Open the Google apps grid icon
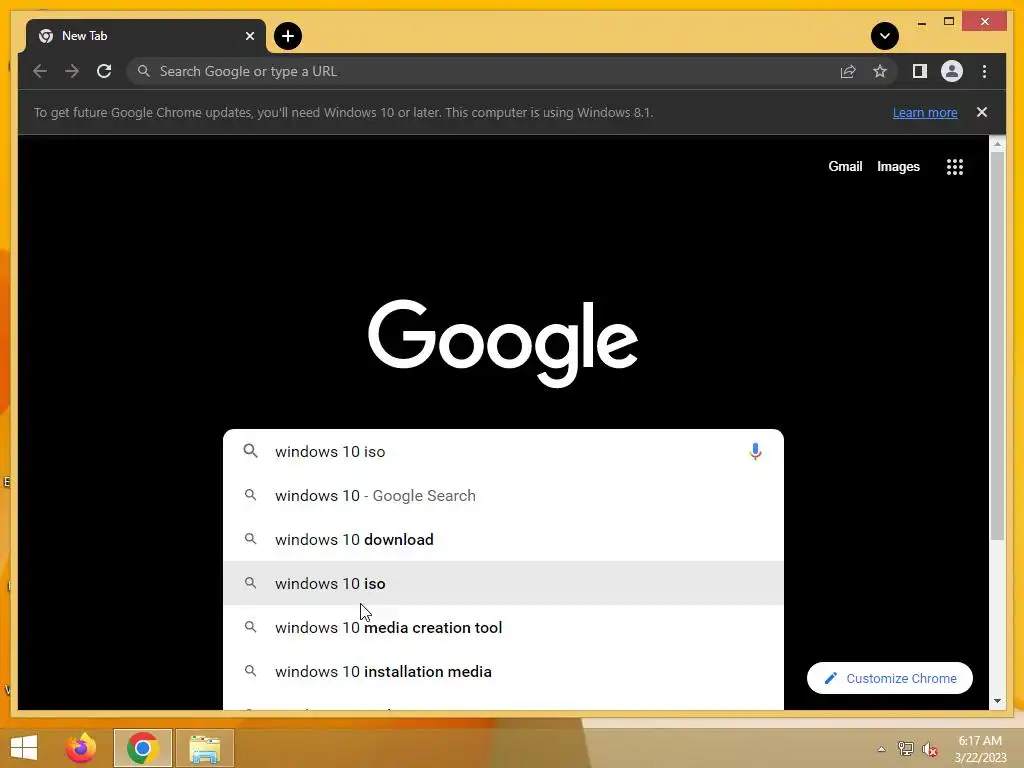Image resolution: width=1024 pixels, height=768 pixels. coord(955,167)
